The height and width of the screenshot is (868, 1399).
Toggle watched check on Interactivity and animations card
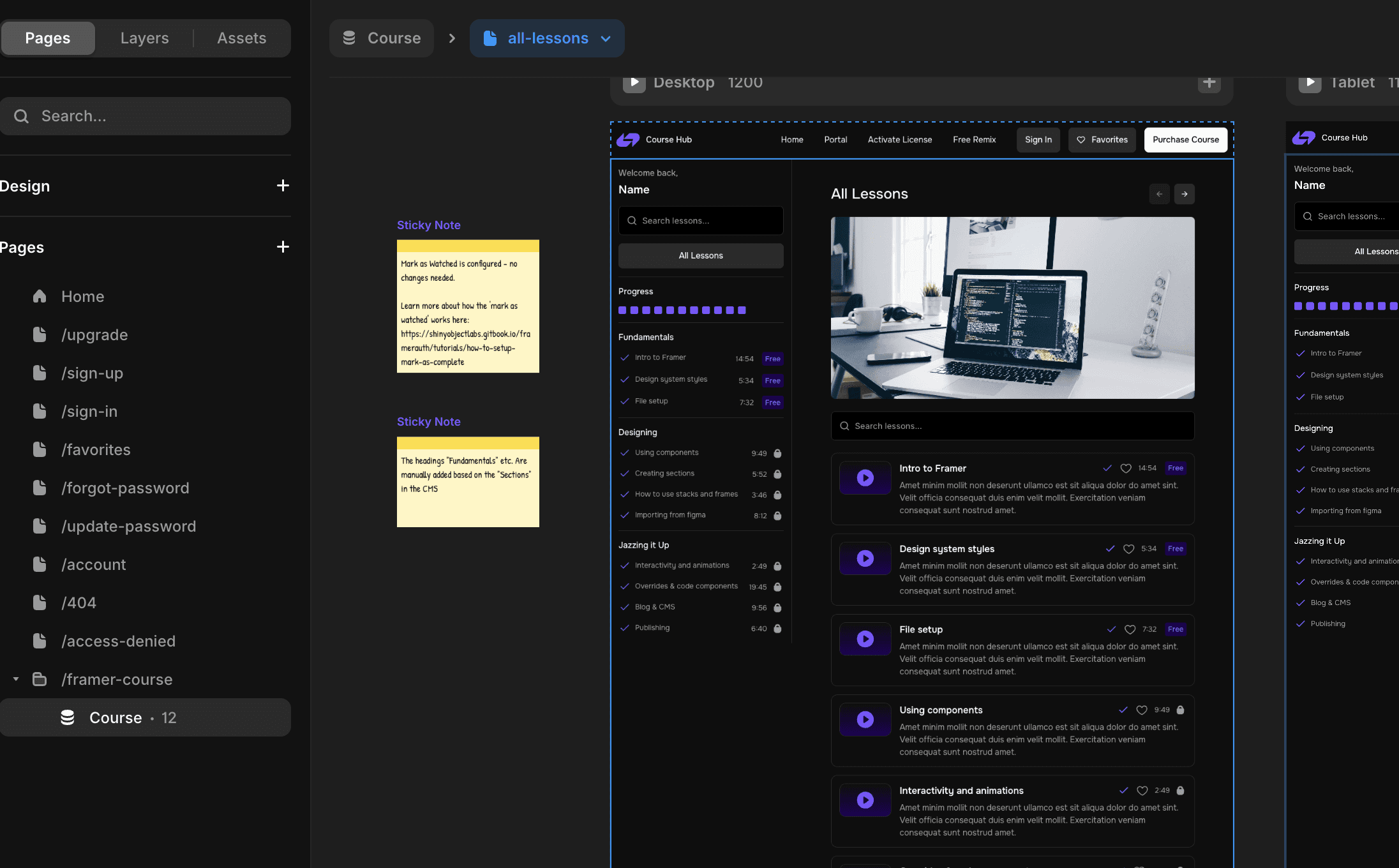(x=1124, y=791)
